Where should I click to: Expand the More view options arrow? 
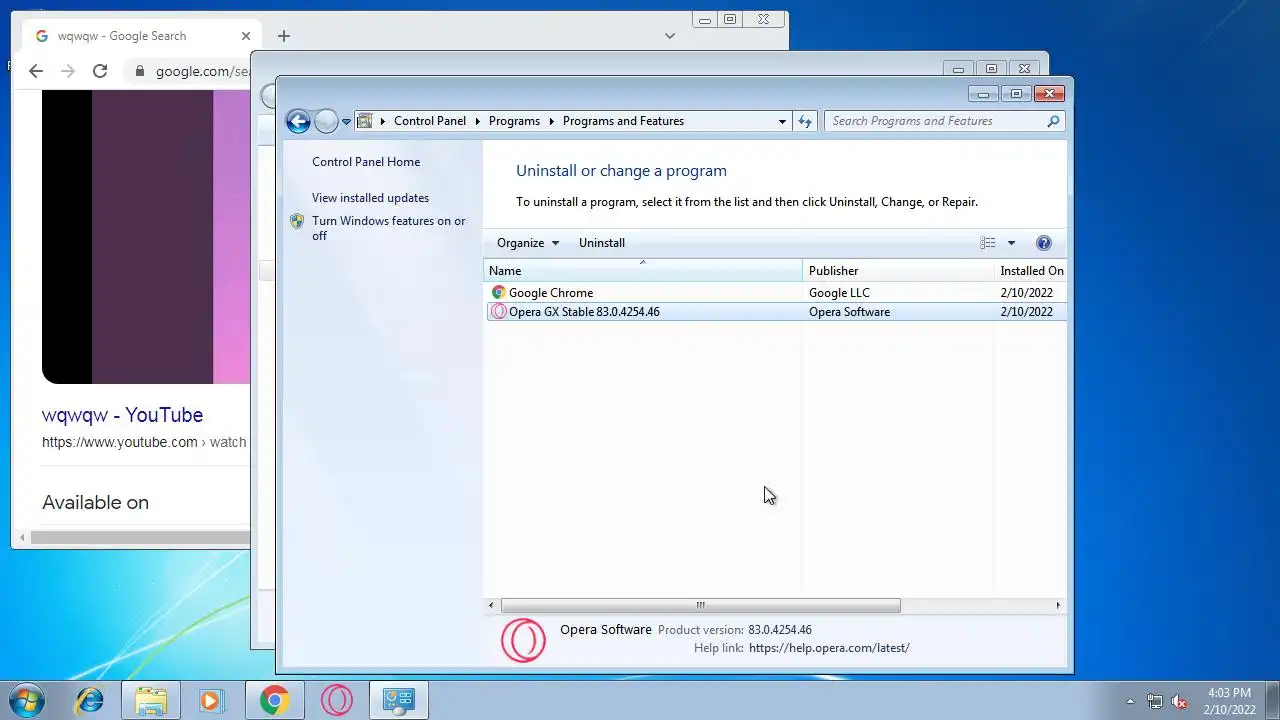[x=1011, y=243]
